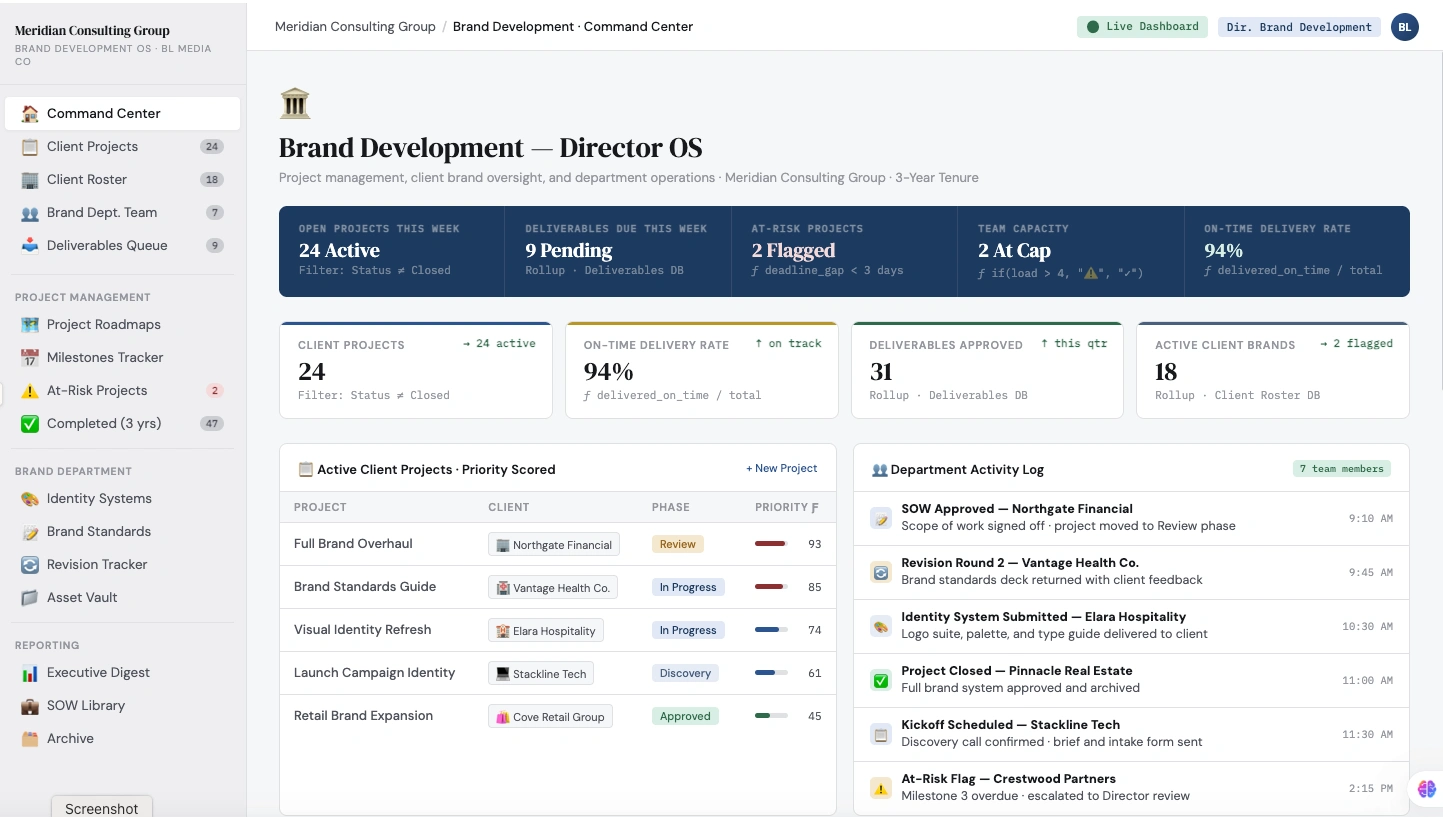Click 'Project Closed — Pinnacle Real Estate' entry

(1131, 681)
